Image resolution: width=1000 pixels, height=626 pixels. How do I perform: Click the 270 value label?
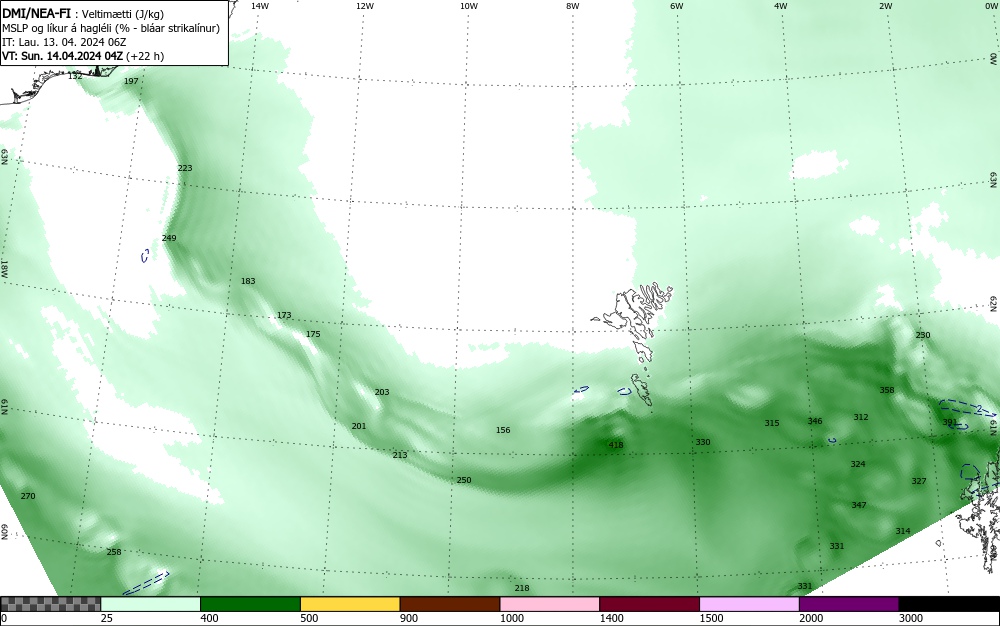(27, 496)
